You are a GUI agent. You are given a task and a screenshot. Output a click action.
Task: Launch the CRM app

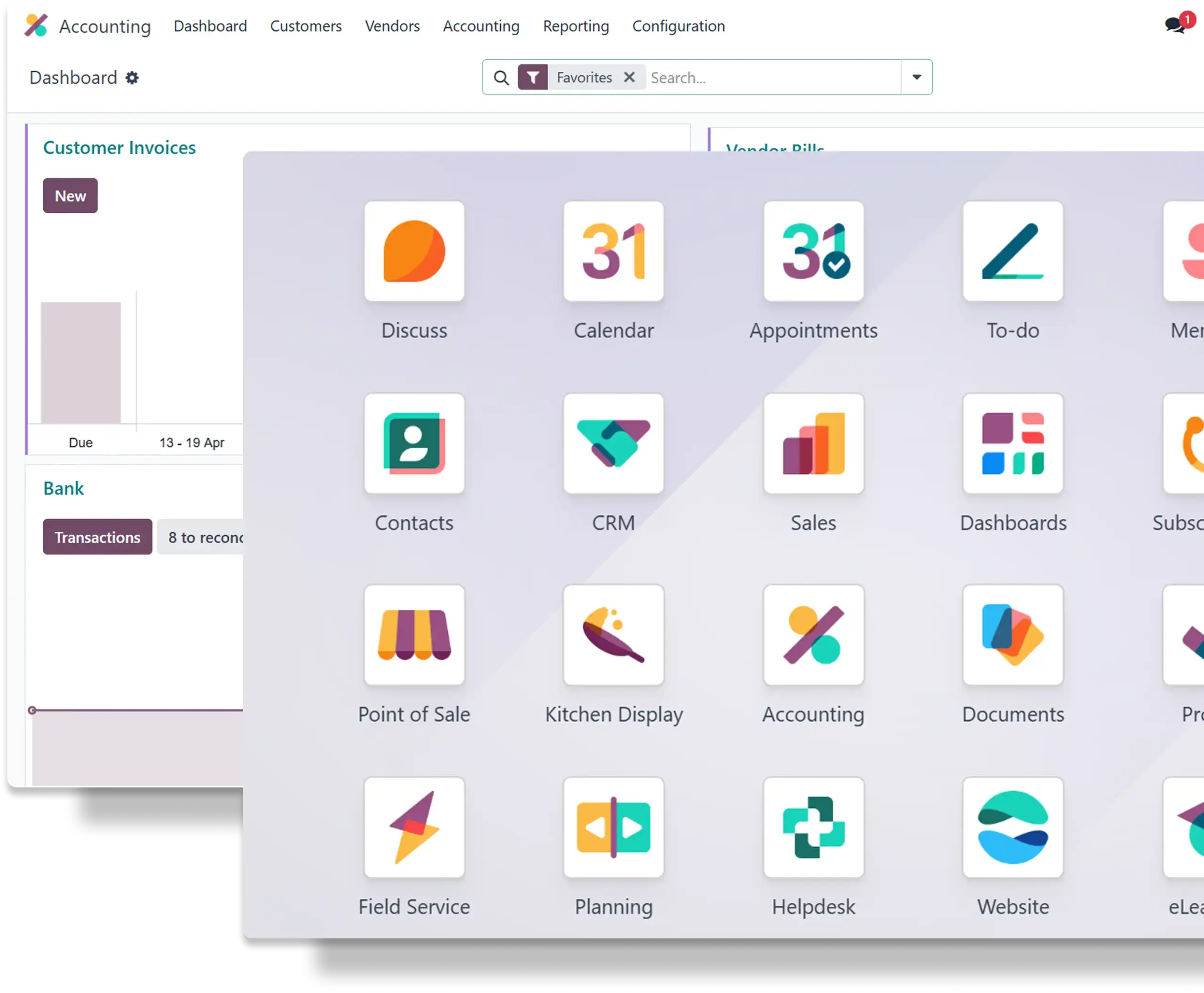(613, 443)
